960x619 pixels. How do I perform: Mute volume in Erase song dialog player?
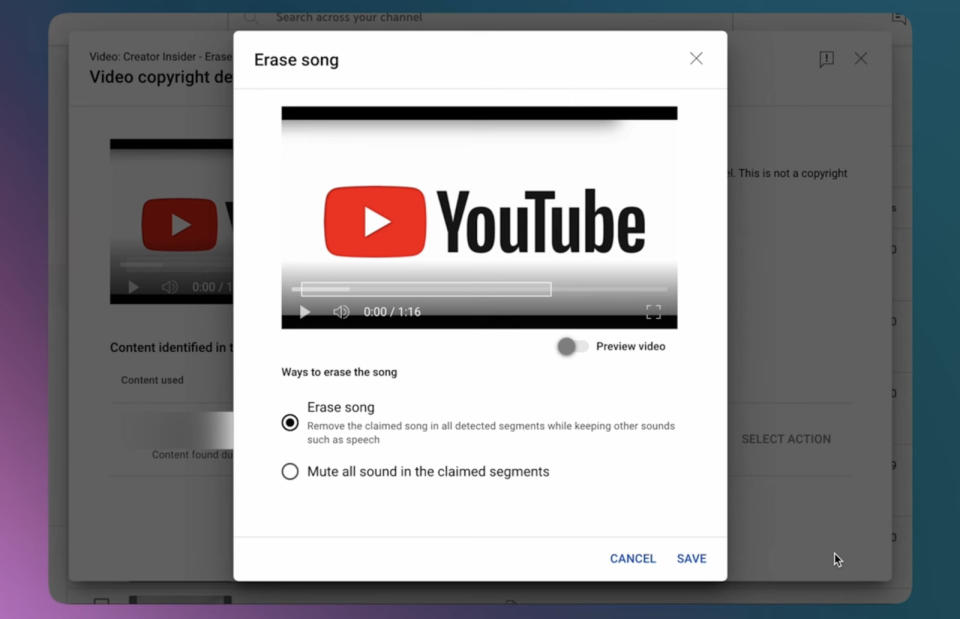pyautogui.click(x=341, y=312)
